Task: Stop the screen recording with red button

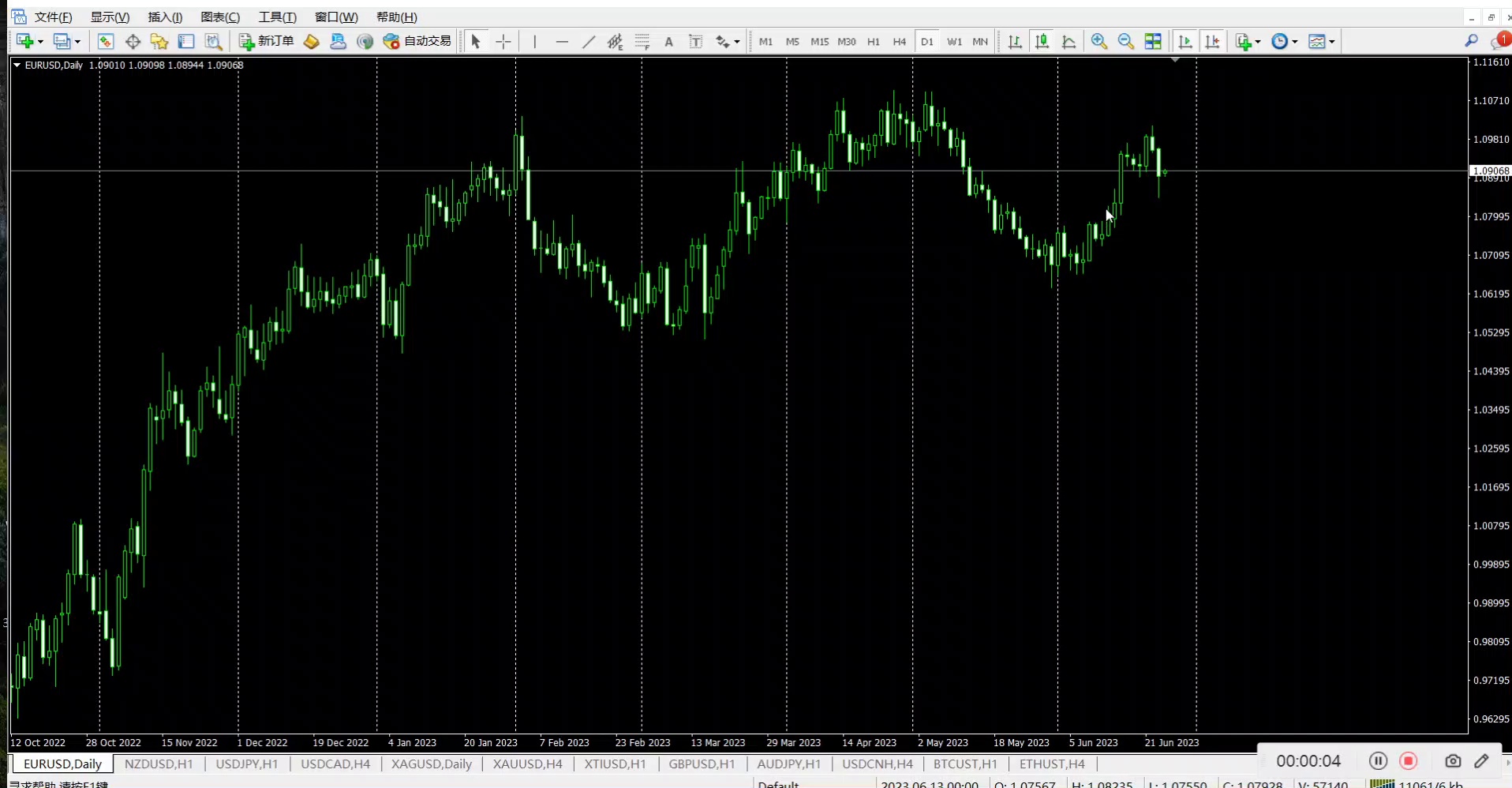Action: coord(1408,760)
